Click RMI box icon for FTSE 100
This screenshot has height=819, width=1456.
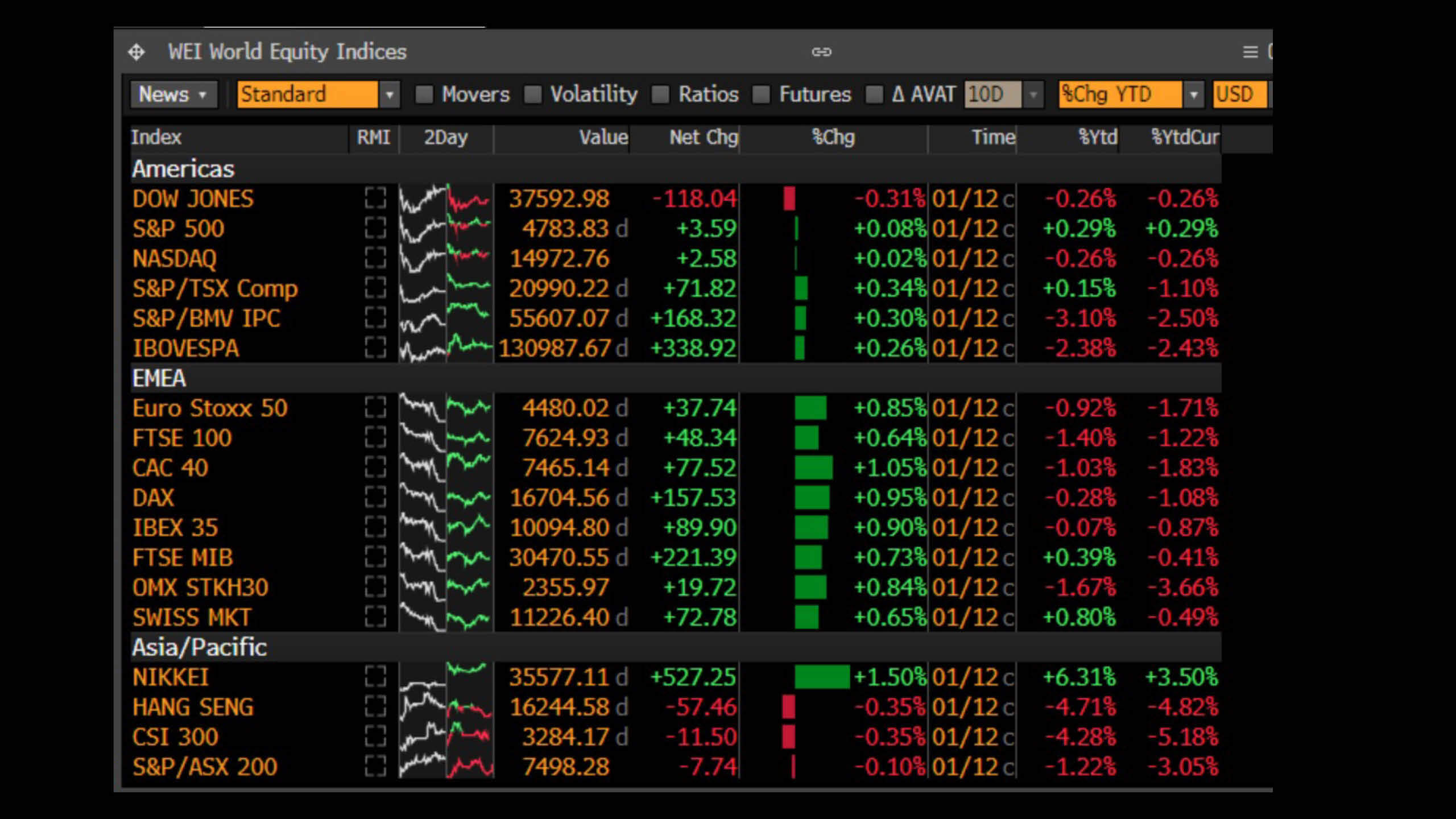375,437
